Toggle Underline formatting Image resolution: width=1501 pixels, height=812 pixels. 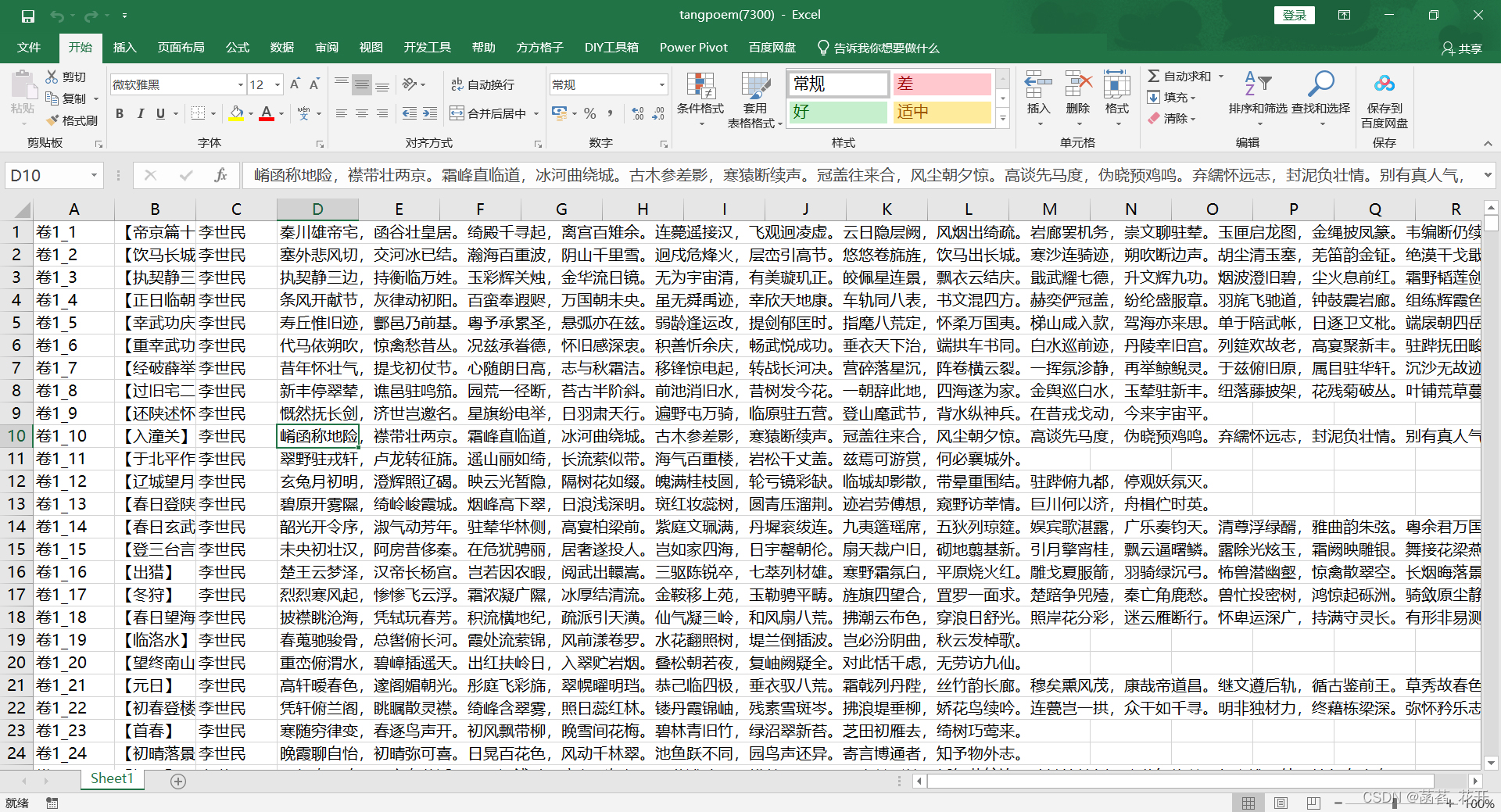(x=160, y=113)
